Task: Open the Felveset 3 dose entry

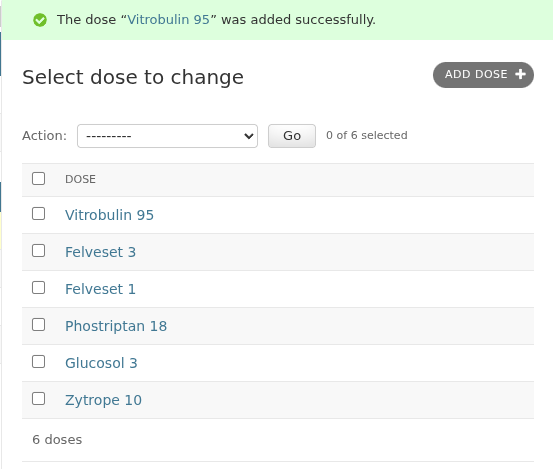Action: point(101,252)
